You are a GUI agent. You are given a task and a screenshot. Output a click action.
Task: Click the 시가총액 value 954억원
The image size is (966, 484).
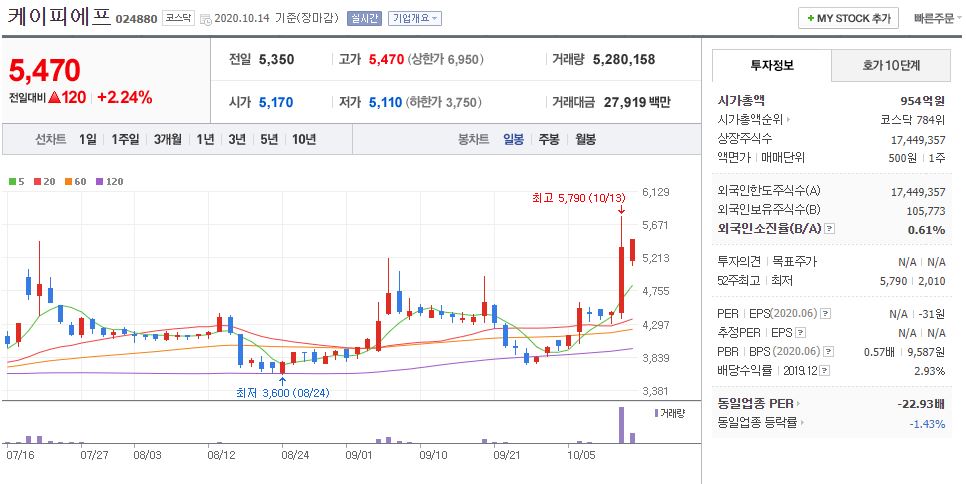pyautogui.click(x=922, y=101)
